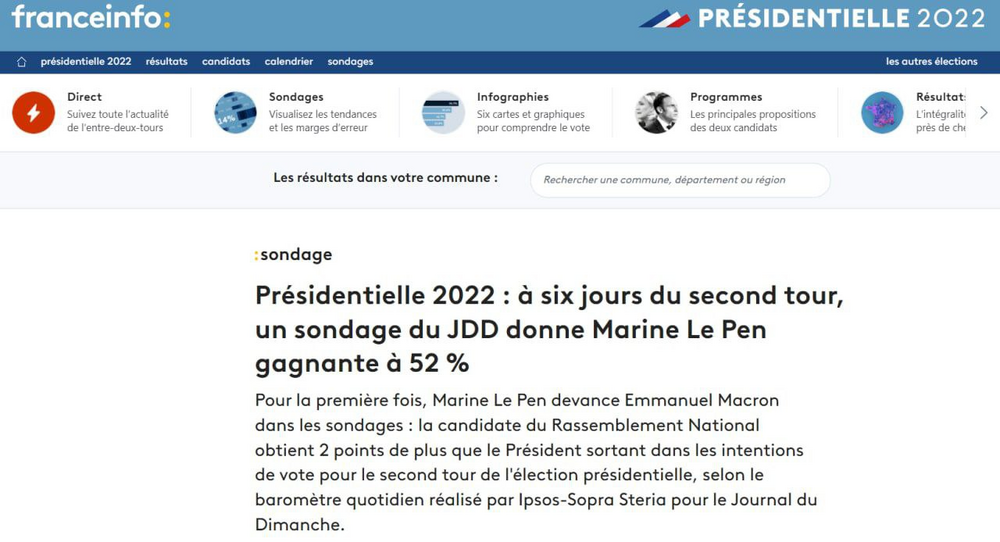The image size is (1000, 542).
Task: Click the franceinfo logo
Action: coord(91,18)
